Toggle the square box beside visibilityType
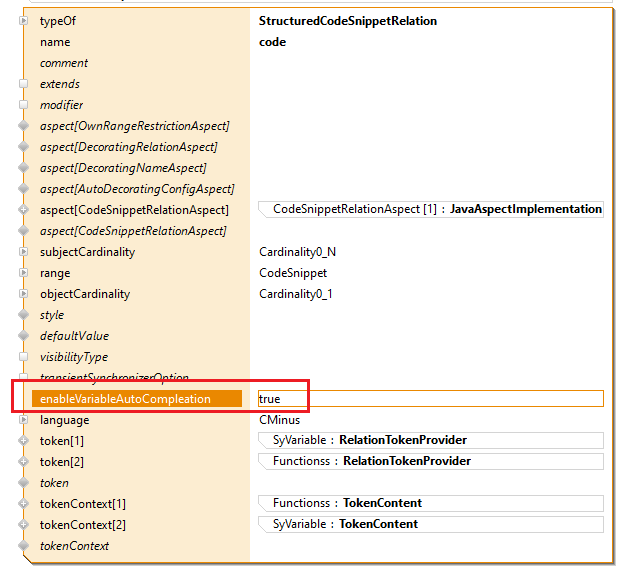618x566 pixels. coord(24,357)
